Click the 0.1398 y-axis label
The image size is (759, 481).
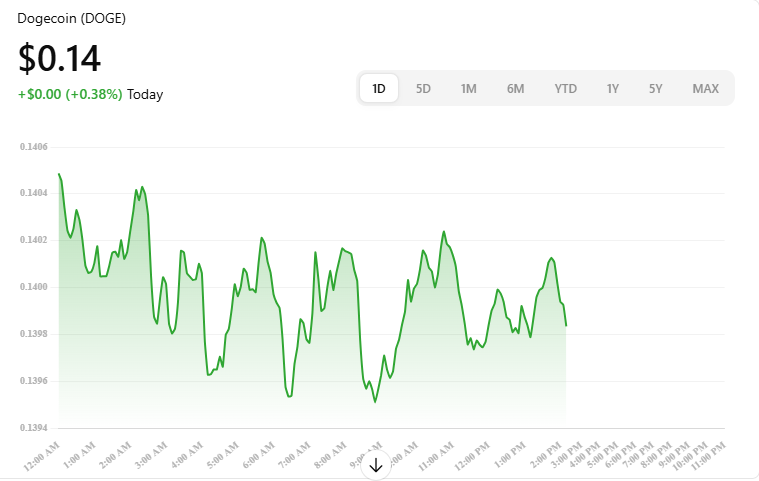[34, 334]
